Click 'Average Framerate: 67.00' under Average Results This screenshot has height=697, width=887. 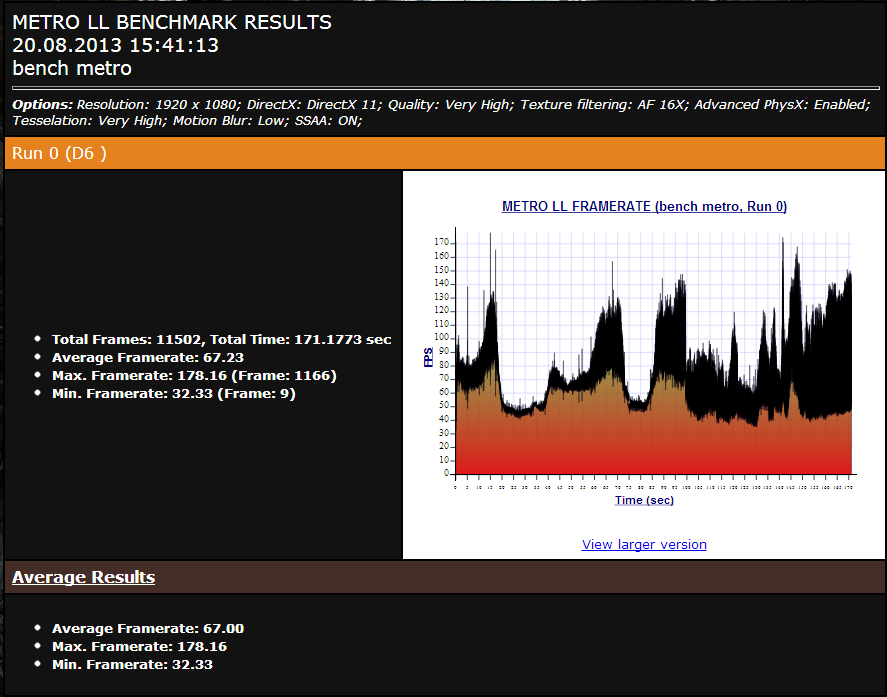[x=148, y=629]
